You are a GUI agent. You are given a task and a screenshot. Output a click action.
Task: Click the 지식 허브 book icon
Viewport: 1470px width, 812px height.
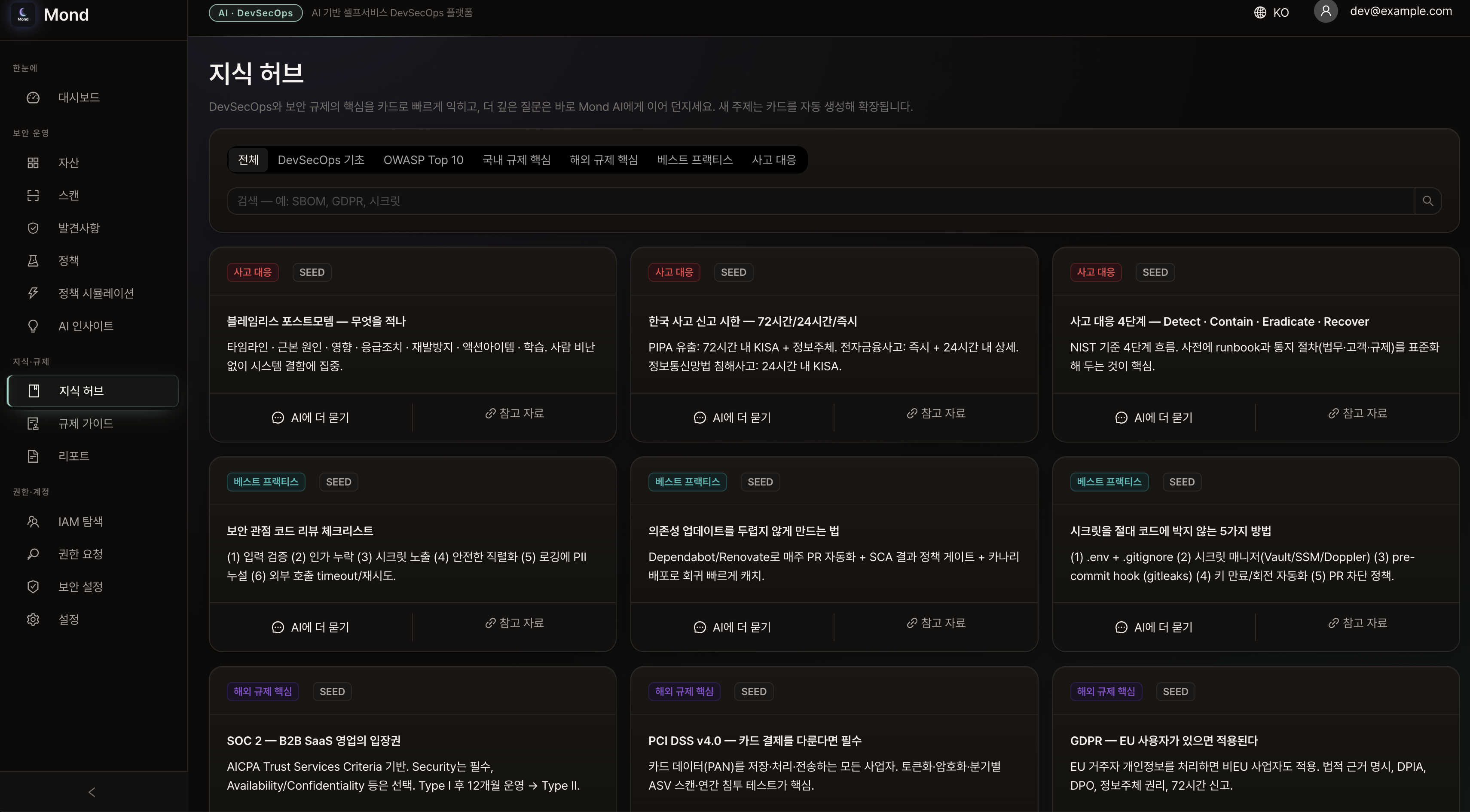point(34,391)
